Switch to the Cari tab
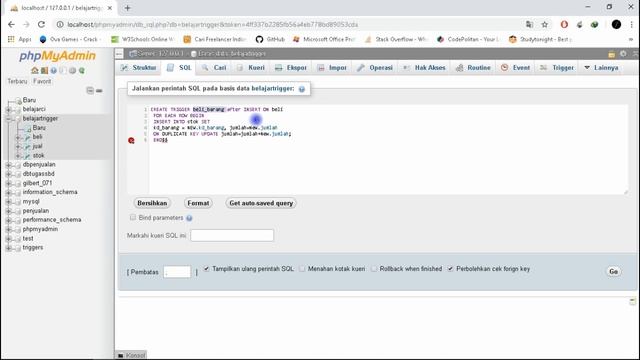This screenshot has height=360, width=640. coord(214,68)
